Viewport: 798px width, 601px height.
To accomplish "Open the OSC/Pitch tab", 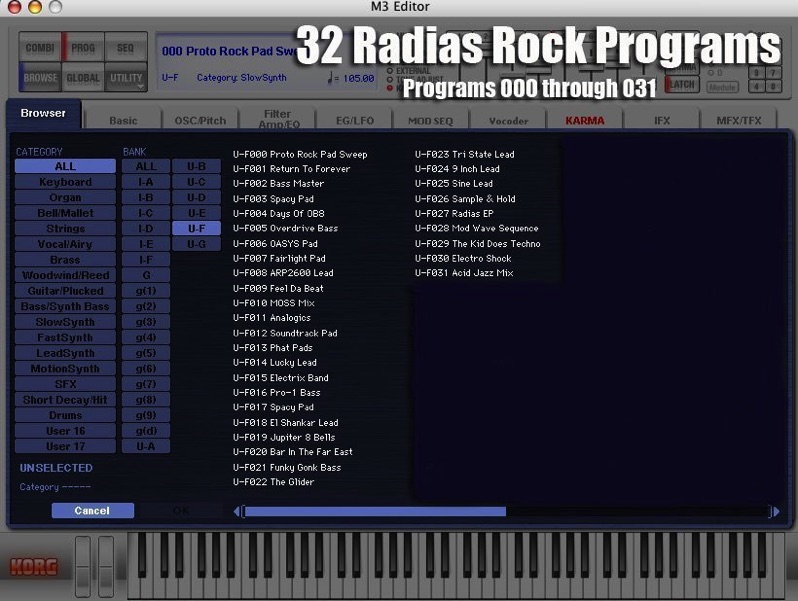I will 200,120.
